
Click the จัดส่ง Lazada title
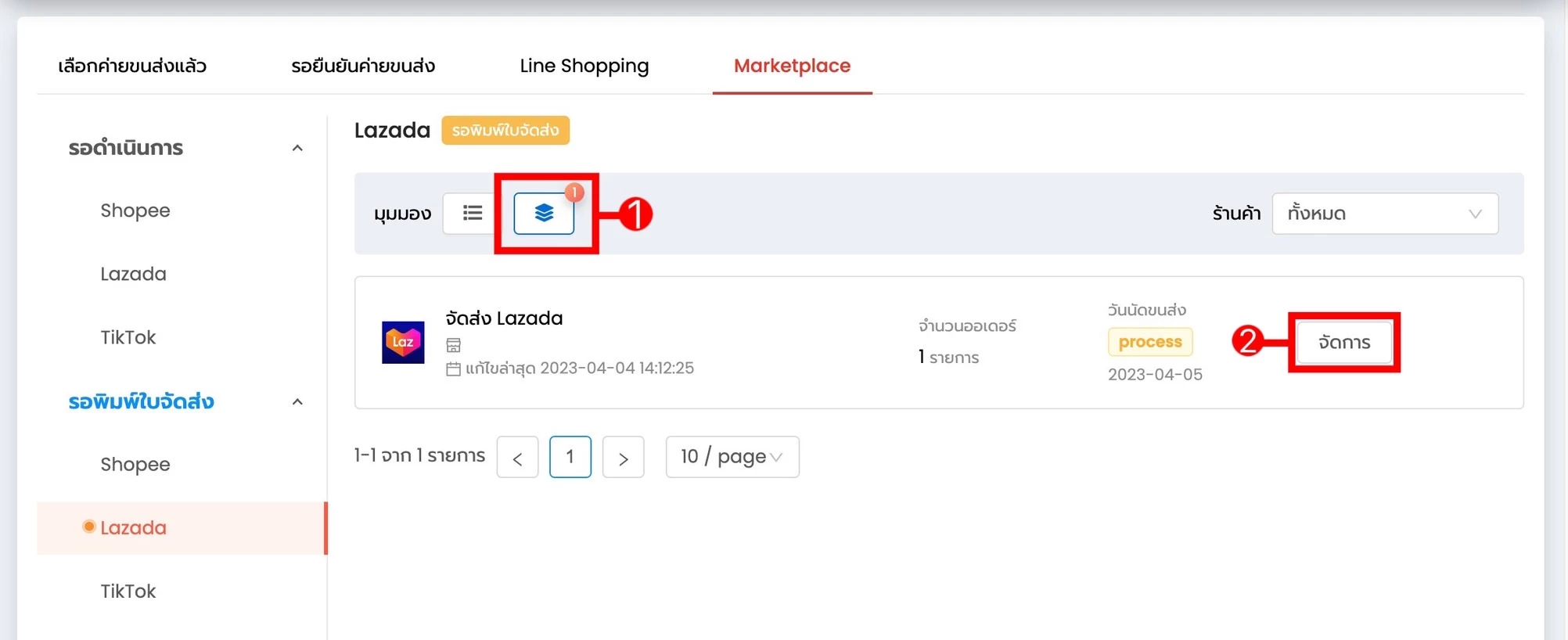(504, 318)
